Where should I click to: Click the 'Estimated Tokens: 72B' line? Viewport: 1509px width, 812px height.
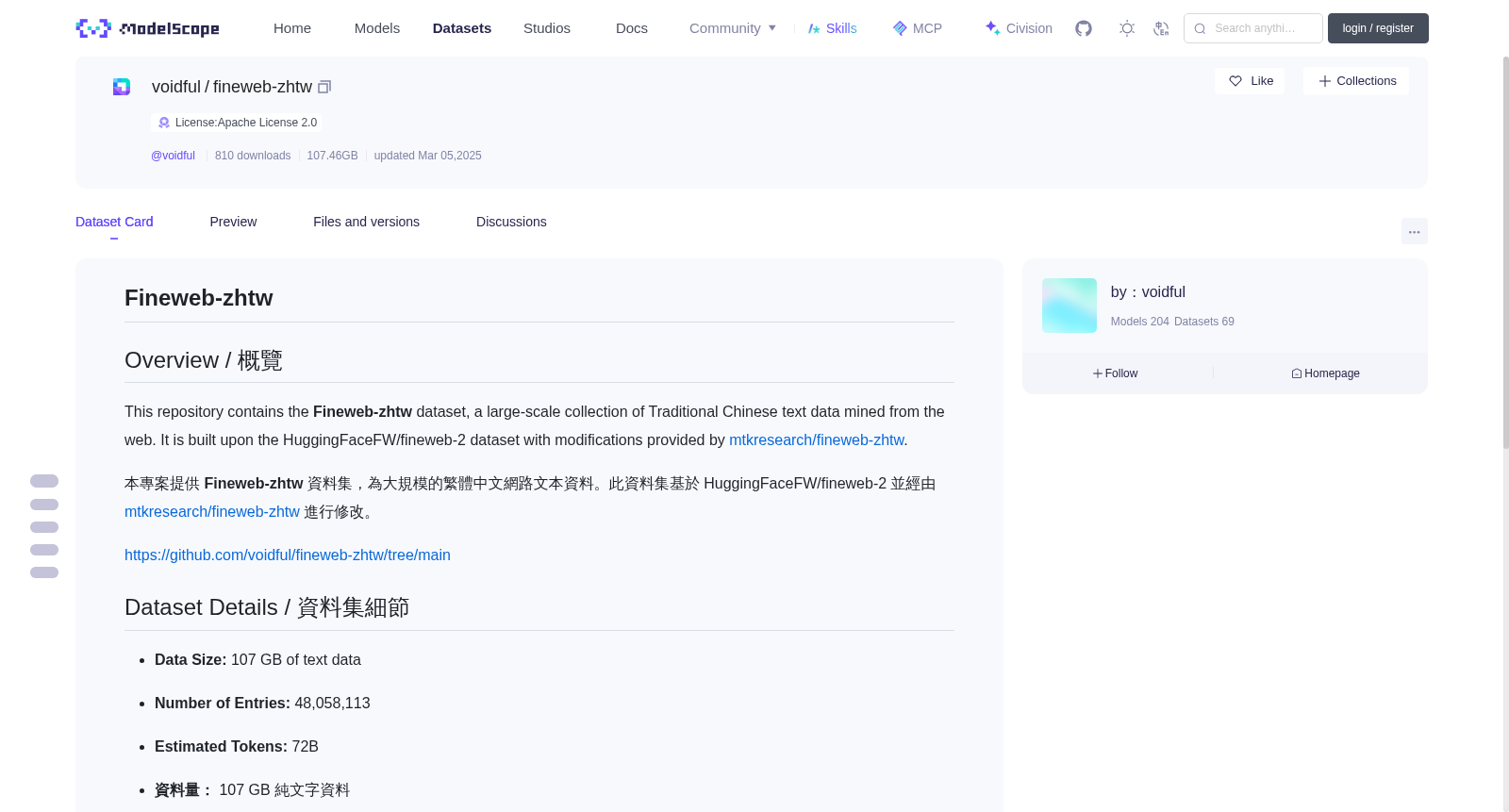pyautogui.click(x=237, y=747)
